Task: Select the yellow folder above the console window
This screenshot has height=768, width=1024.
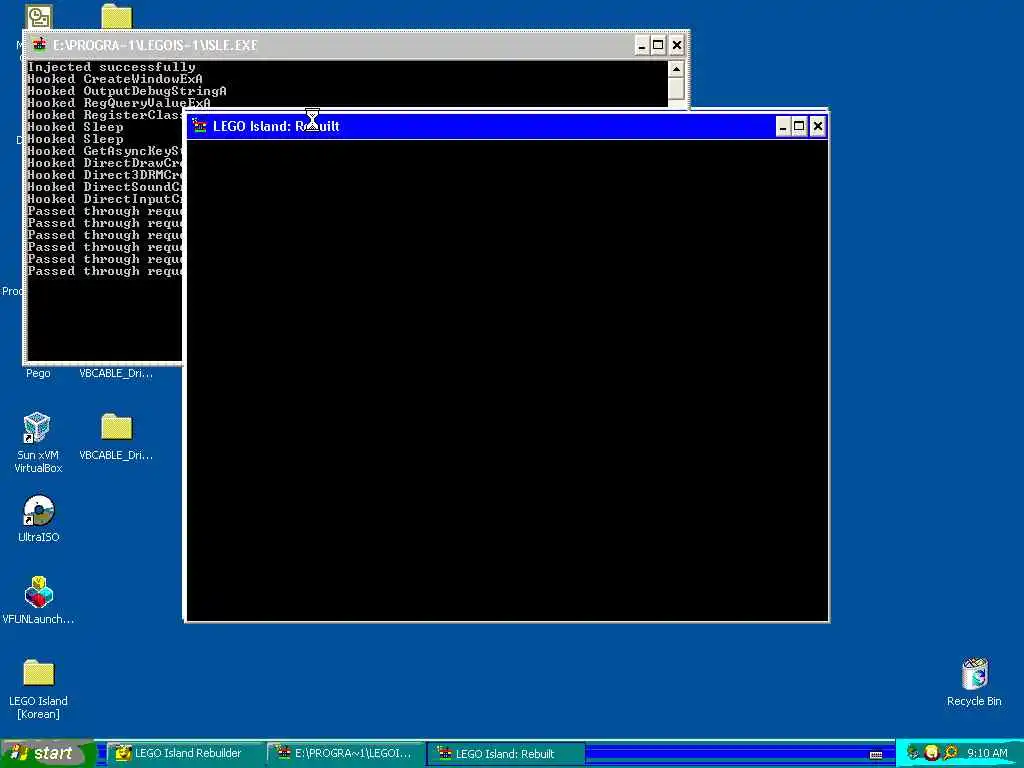Action: point(117,16)
